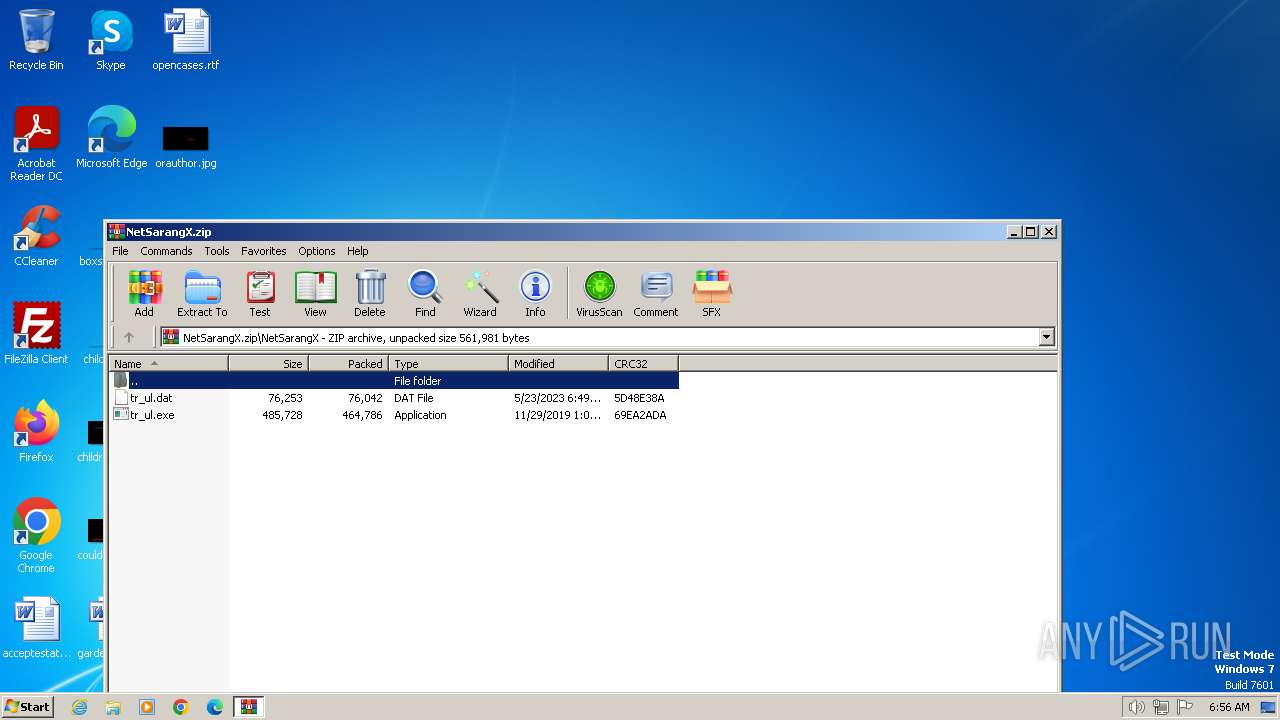The image size is (1280, 720).
Task: Open the Recycle Bin desktop icon
Action: (36, 40)
